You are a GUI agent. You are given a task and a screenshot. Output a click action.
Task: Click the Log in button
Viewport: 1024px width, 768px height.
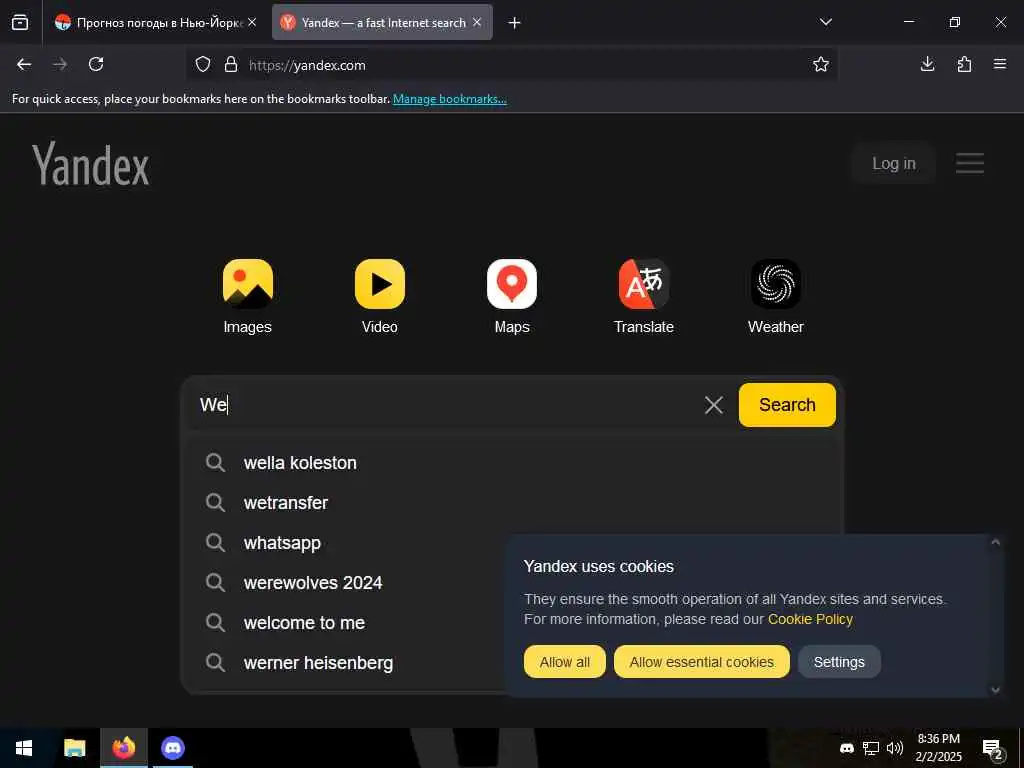[x=893, y=163]
